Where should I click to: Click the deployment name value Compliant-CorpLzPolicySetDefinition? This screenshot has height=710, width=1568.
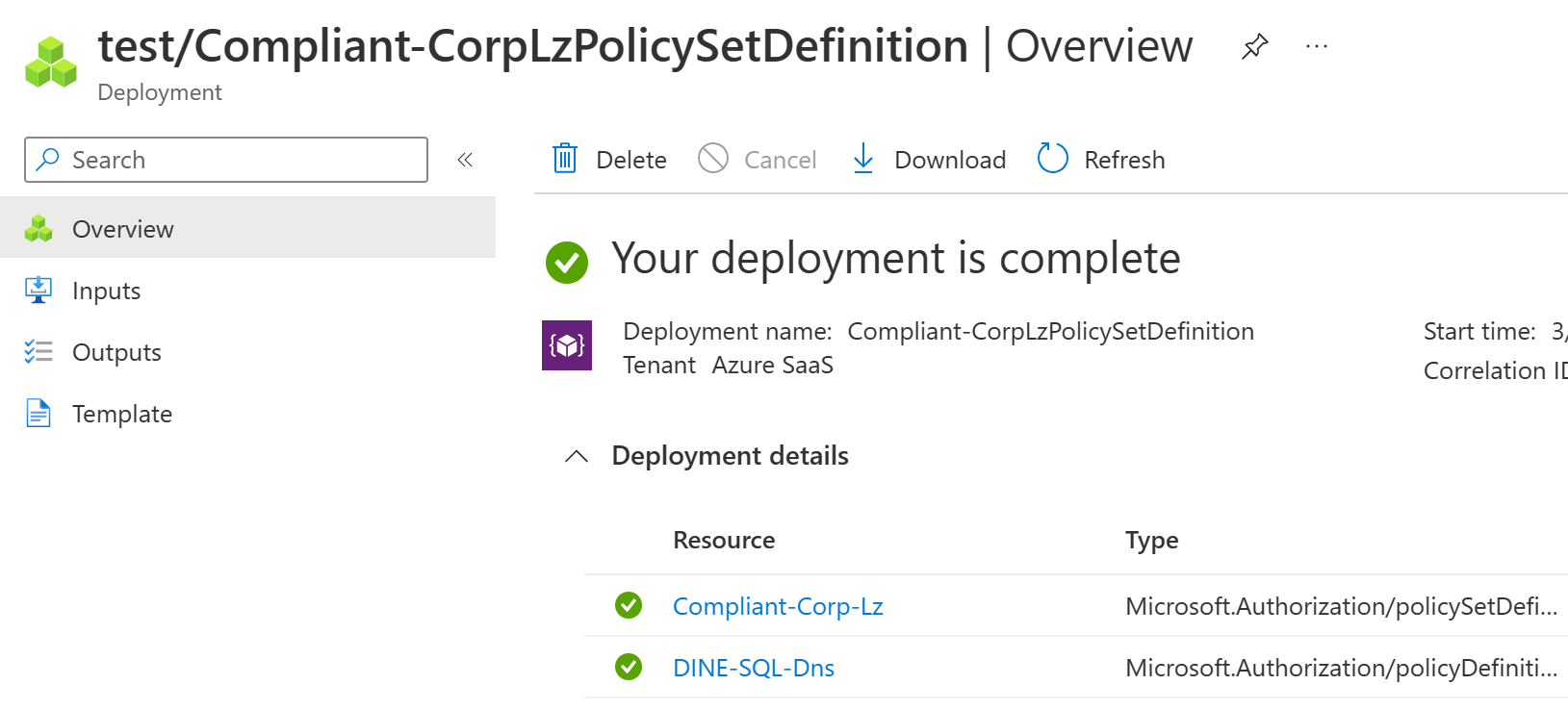click(x=1050, y=331)
